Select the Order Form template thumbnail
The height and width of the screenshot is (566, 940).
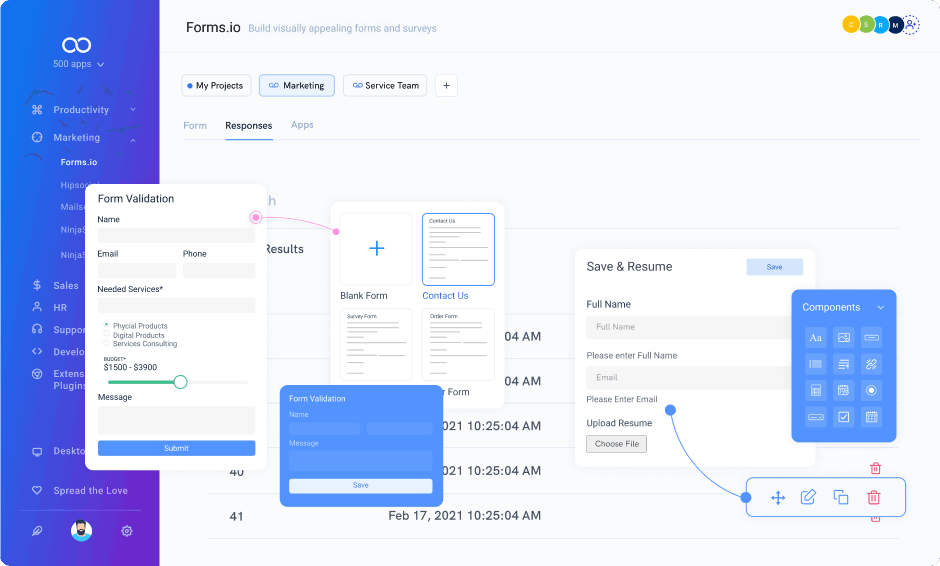(x=459, y=345)
